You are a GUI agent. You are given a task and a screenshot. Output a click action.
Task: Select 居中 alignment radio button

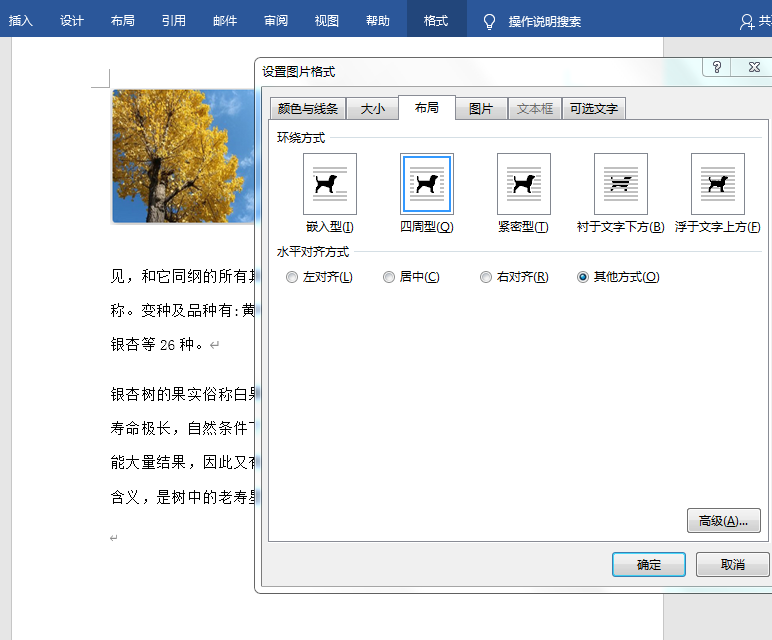[389, 277]
